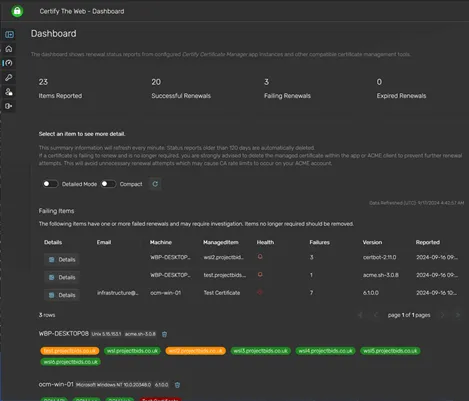The height and width of the screenshot is (401, 469).
Task: Sort table by Email column header
Action: click(104, 242)
